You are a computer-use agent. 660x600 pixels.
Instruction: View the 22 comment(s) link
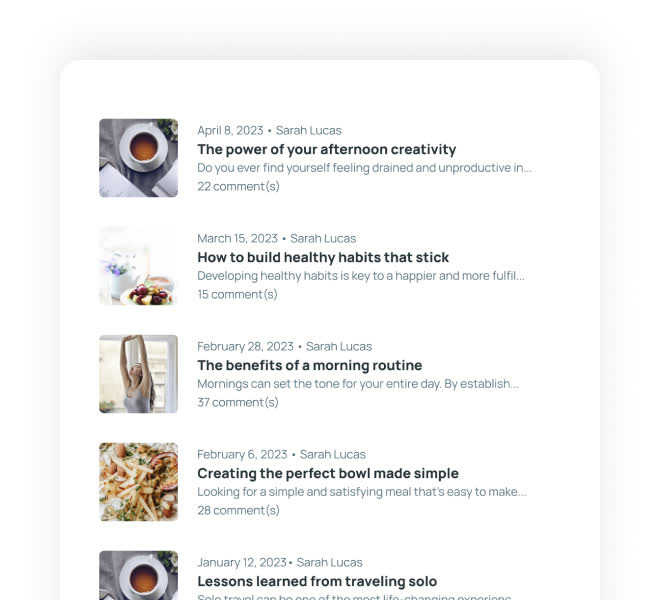click(238, 186)
